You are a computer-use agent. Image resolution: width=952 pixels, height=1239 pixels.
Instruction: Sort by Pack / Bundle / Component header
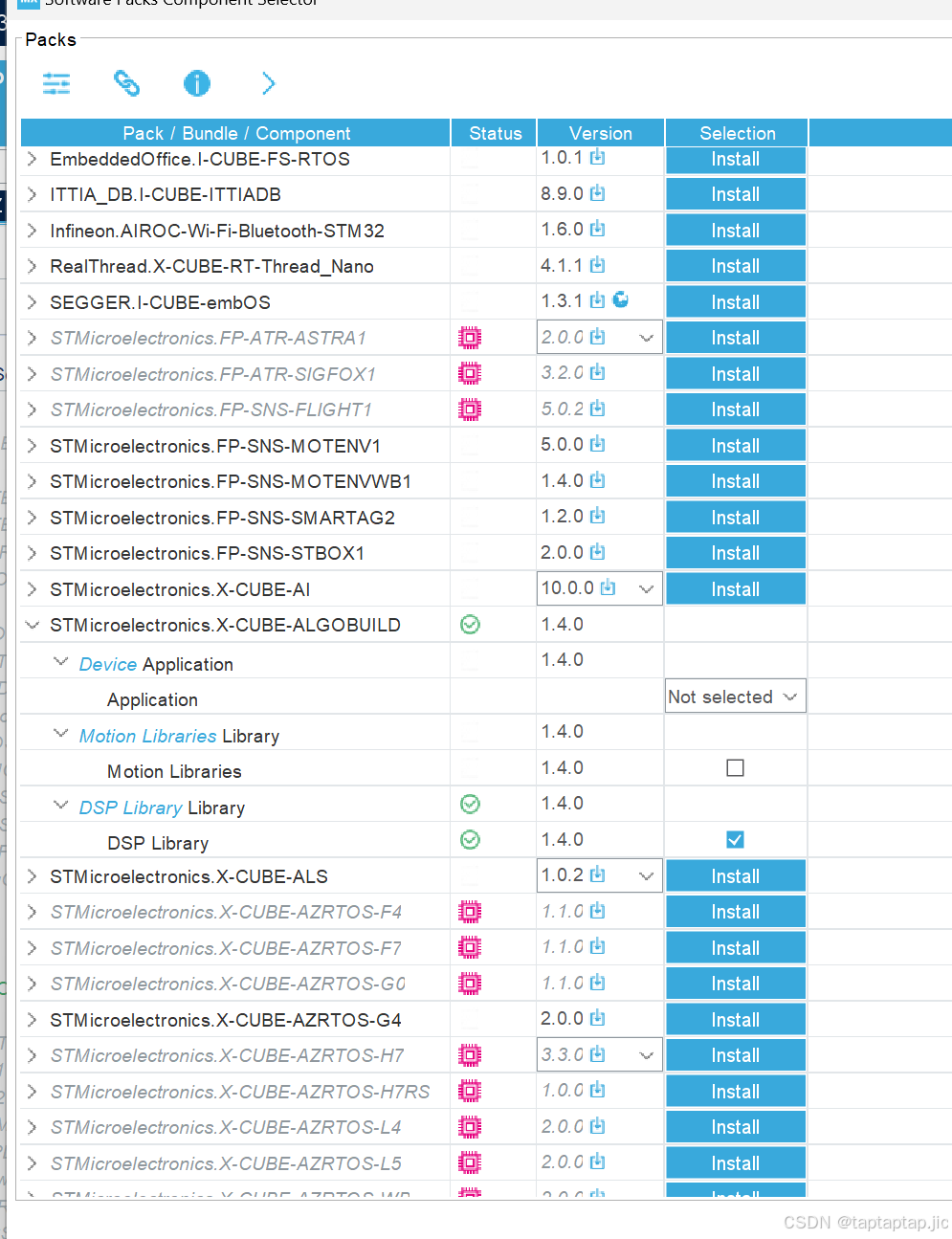[235, 133]
